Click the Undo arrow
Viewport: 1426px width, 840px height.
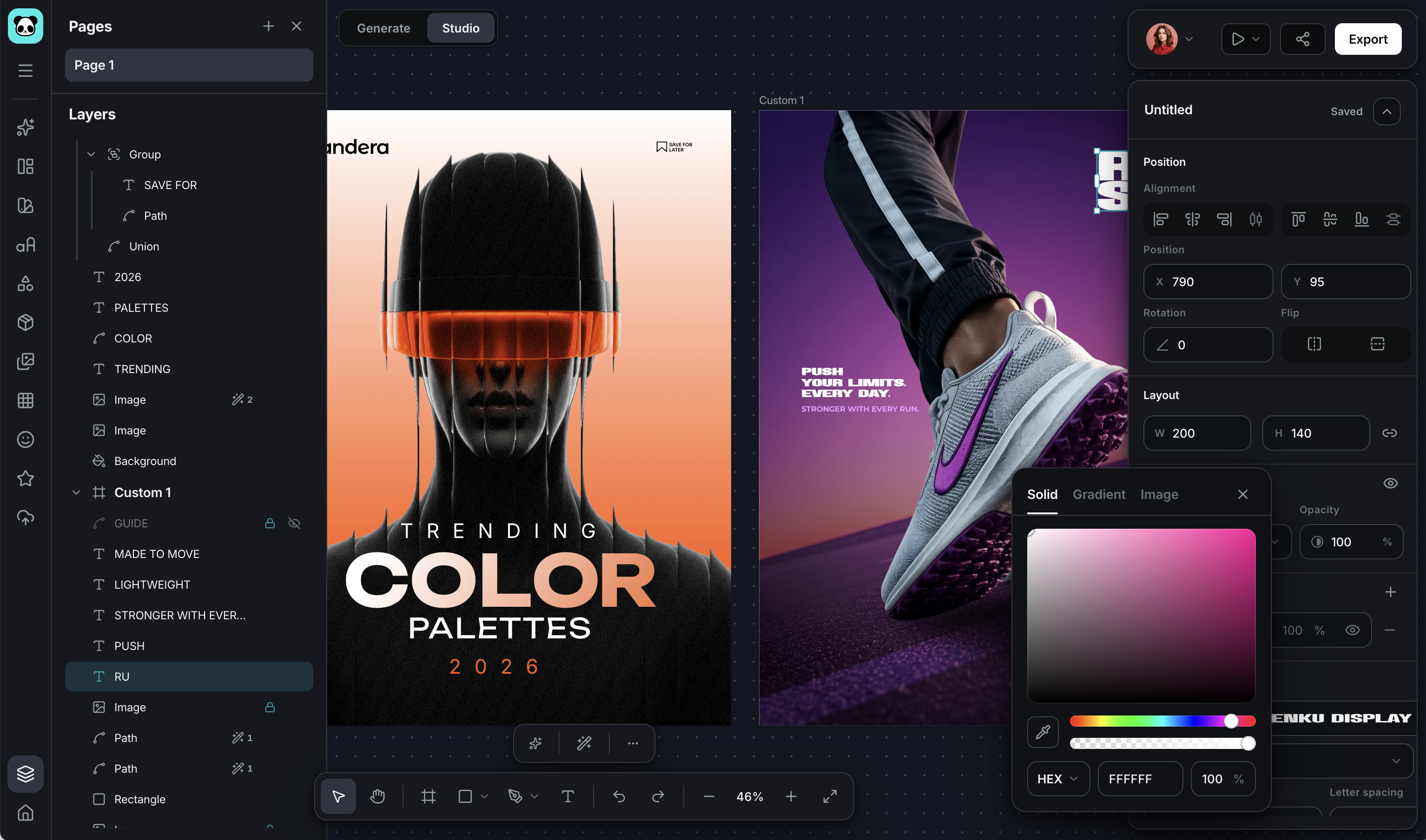pyautogui.click(x=619, y=796)
